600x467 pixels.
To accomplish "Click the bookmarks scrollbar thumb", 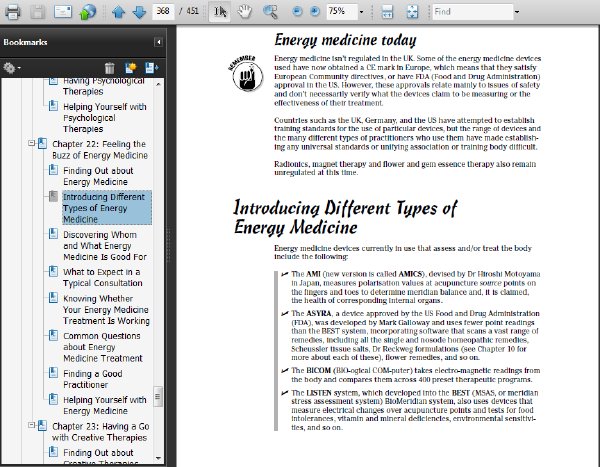I will [x=158, y=397].
